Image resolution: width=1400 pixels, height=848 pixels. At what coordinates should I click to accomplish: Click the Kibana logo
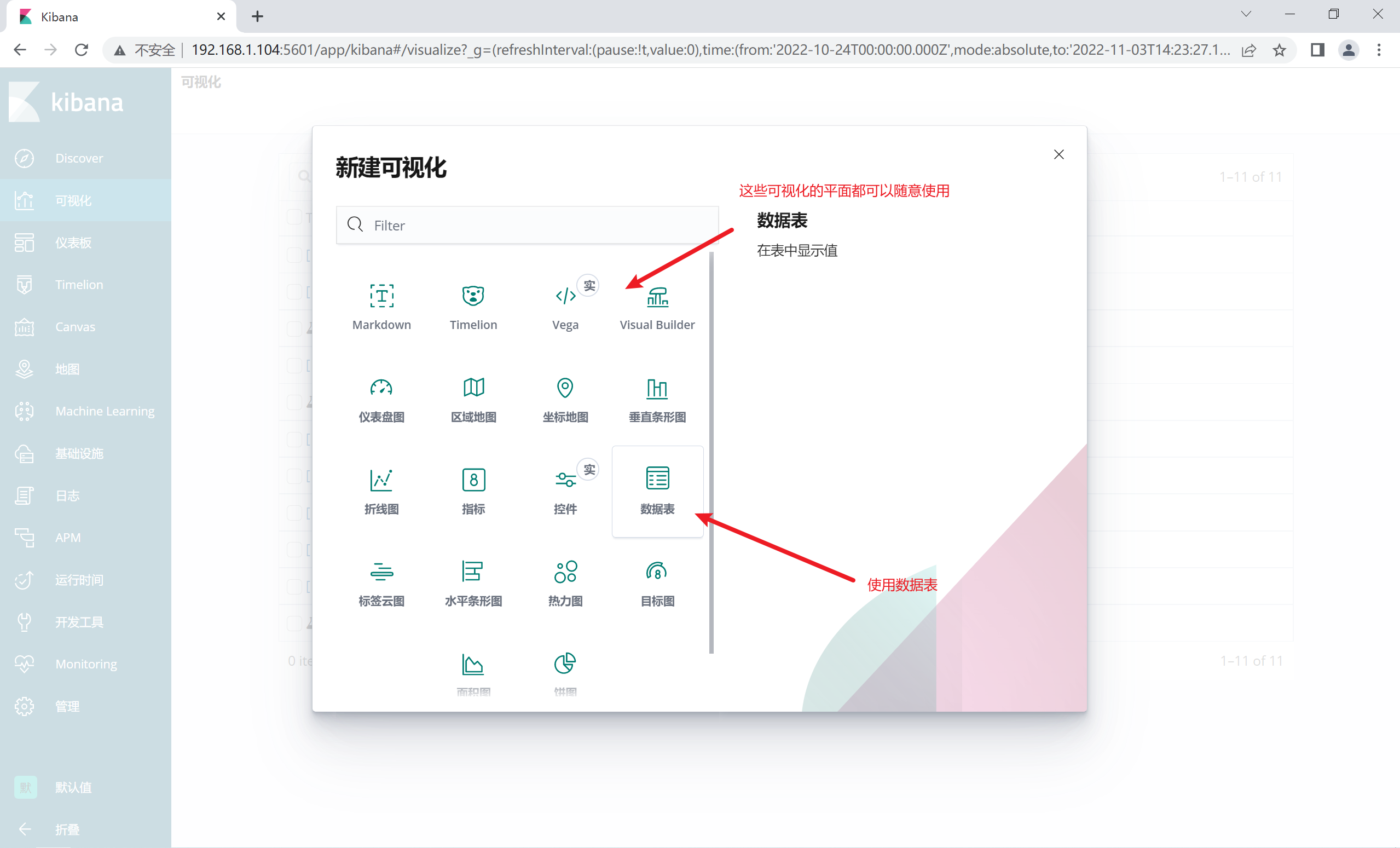[66, 102]
